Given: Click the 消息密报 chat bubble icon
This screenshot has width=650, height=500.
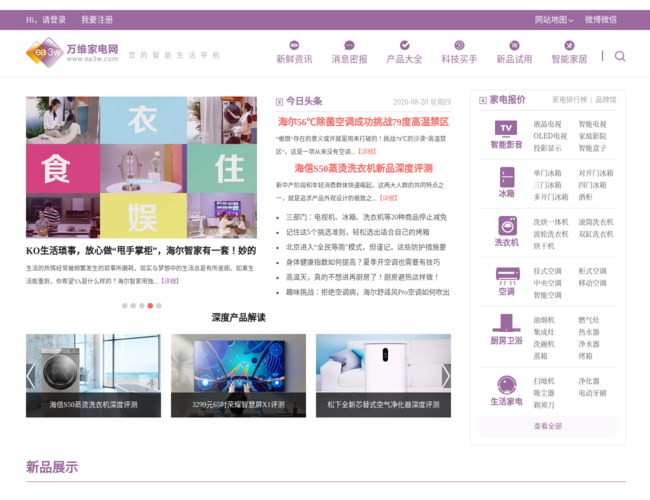Looking at the screenshot, I should 349,45.
